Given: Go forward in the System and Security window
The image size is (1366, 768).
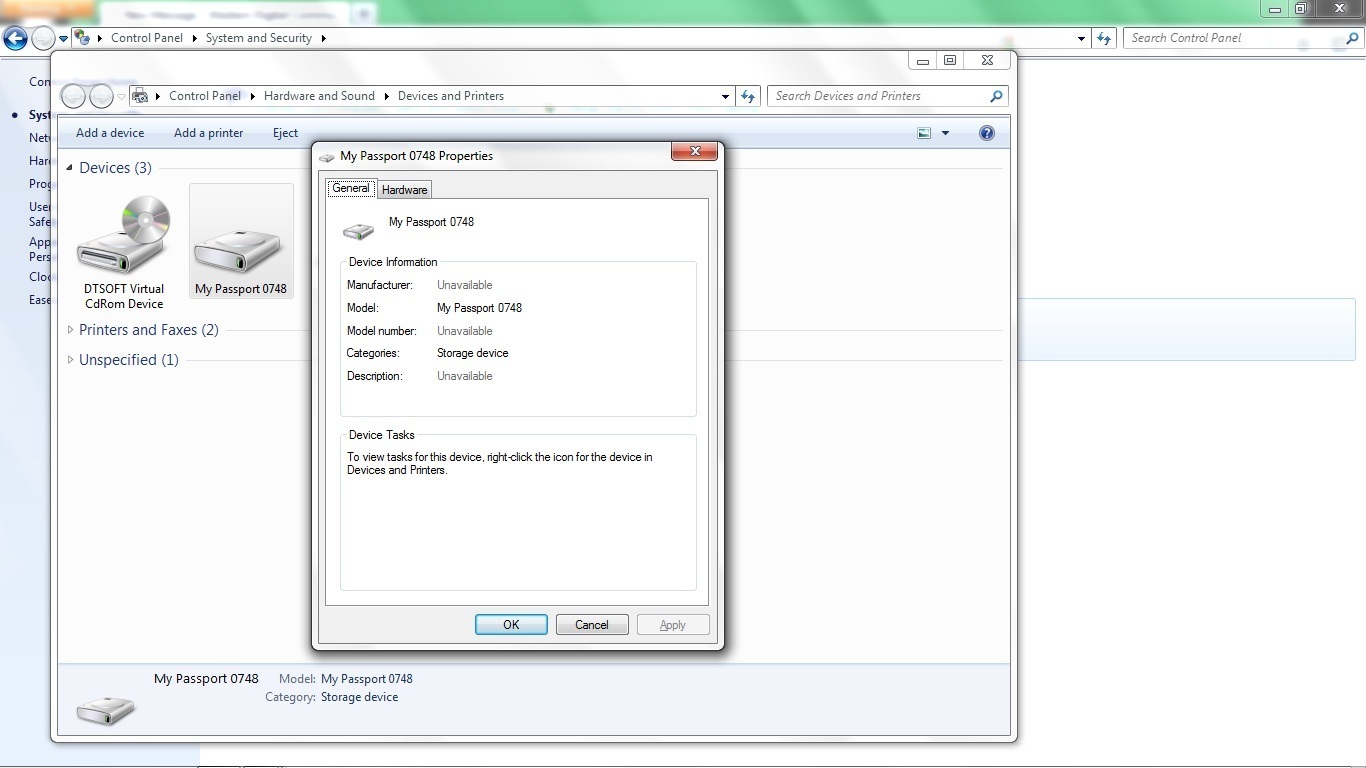Looking at the screenshot, I should point(43,38).
